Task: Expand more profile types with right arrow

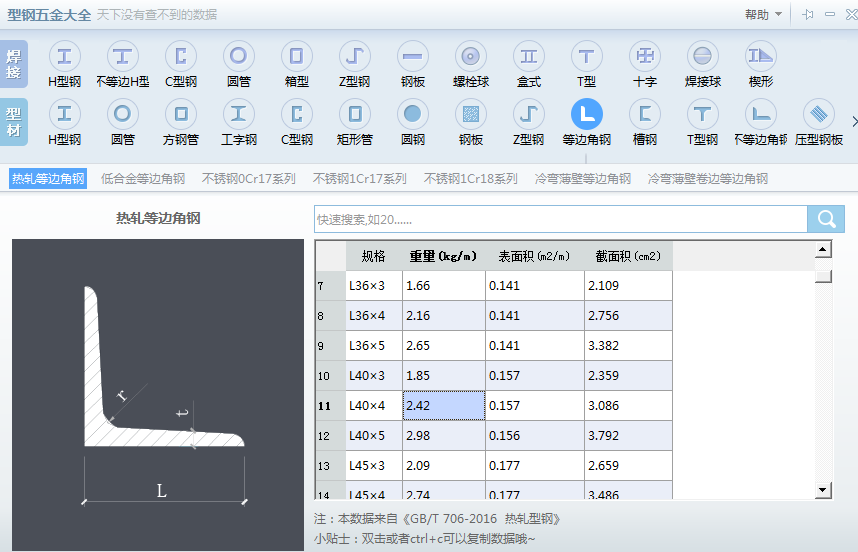Action: click(x=854, y=121)
